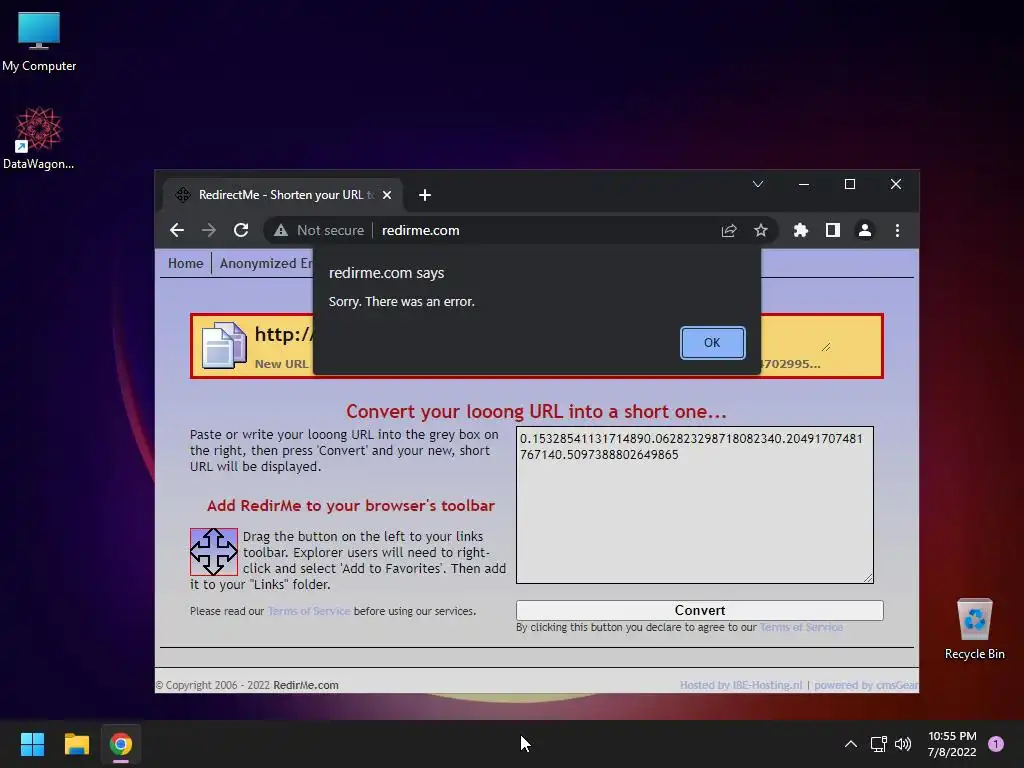
Task: Open the network tray icon
Action: tap(878, 744)
